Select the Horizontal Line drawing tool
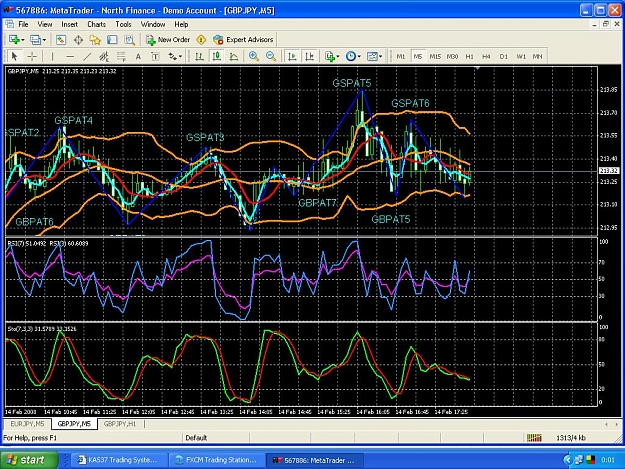Screen dimensions: 625x469 [70, 57]
